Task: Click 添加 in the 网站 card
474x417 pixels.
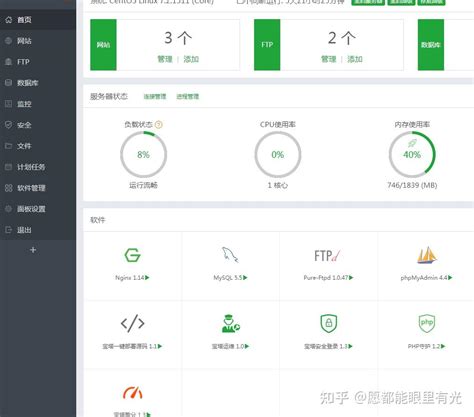Action: 191,59
